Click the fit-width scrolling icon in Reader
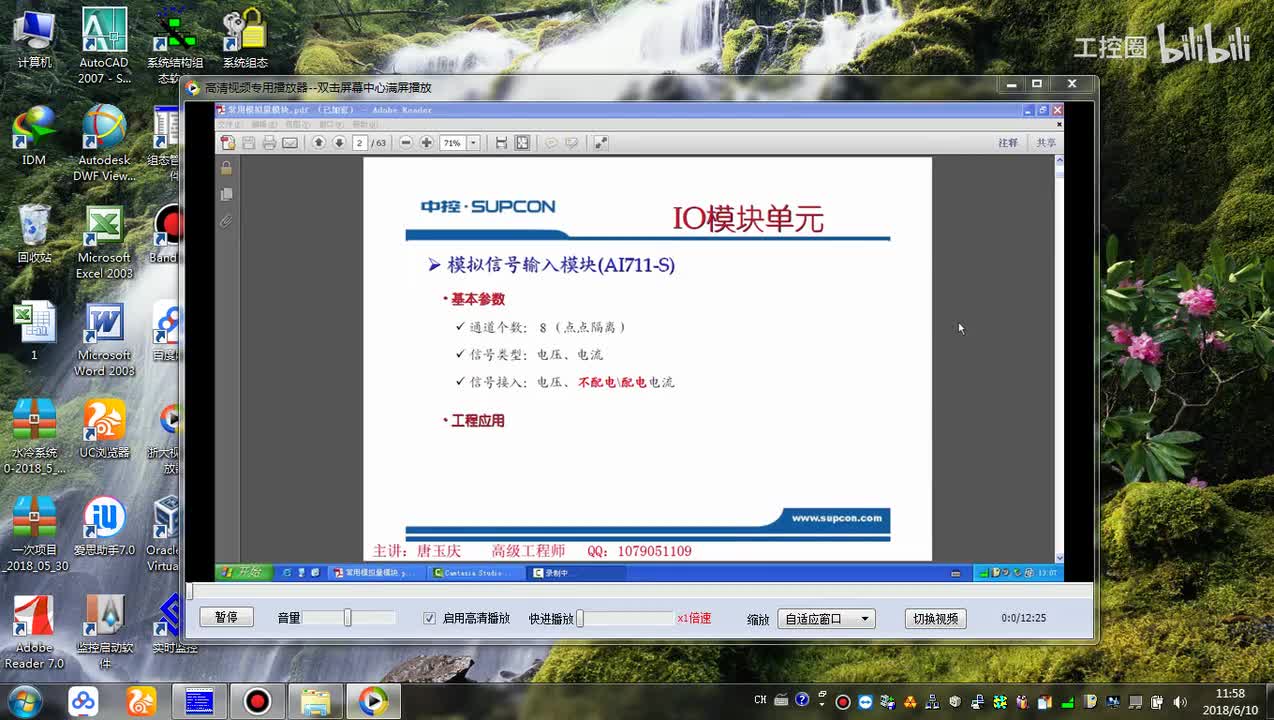1274x720 pixels. [x=501, y=143]
